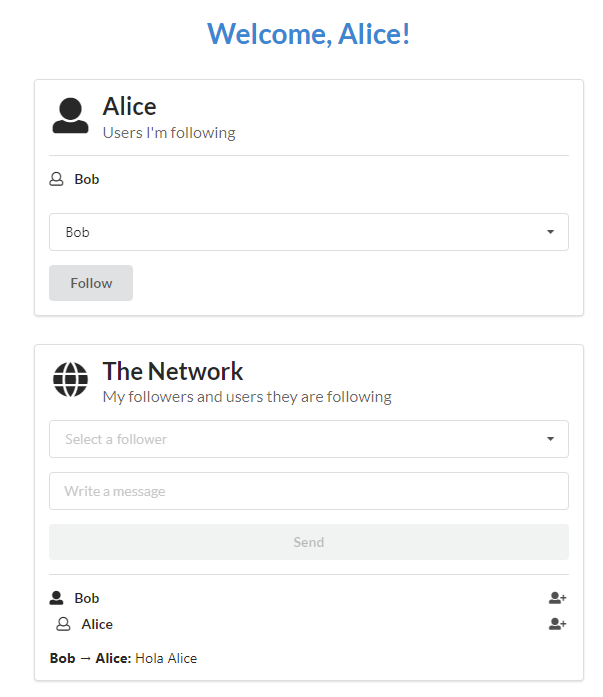Expand the Bob user selection dropdown

(308, 232)
